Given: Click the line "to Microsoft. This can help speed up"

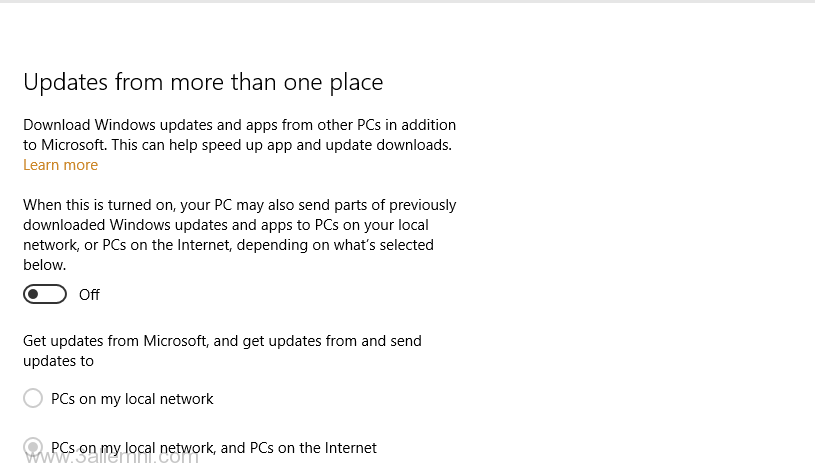Looking at the screenshot, I should 237,145.
